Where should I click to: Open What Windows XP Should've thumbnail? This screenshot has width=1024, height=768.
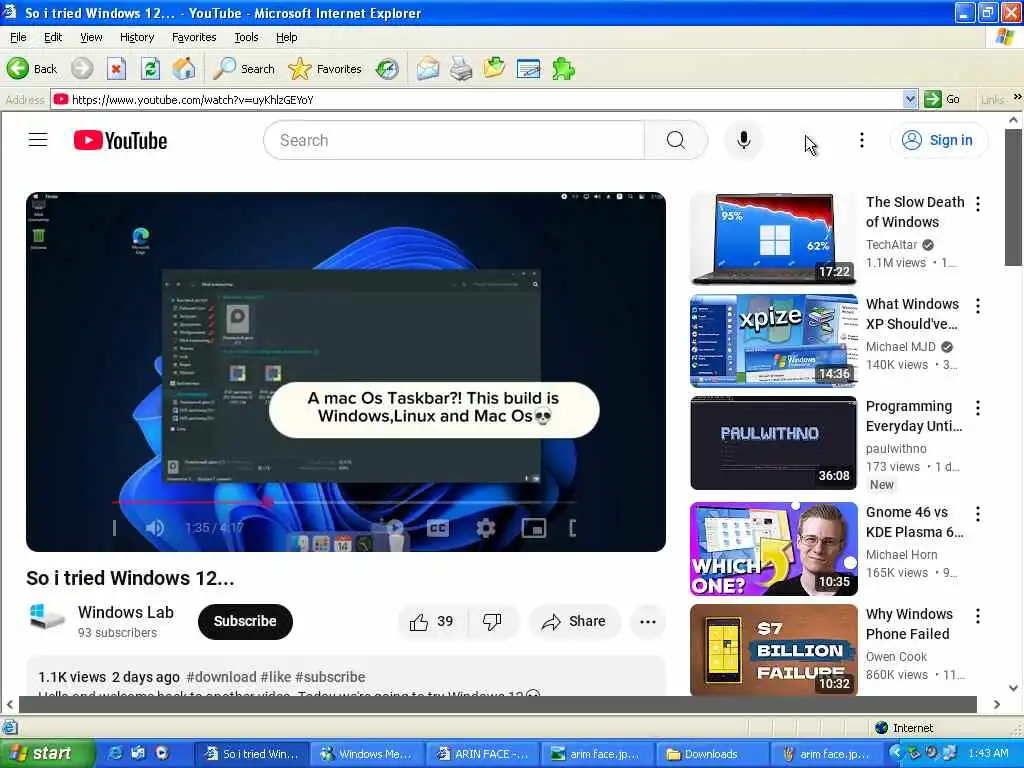[773, 341]
